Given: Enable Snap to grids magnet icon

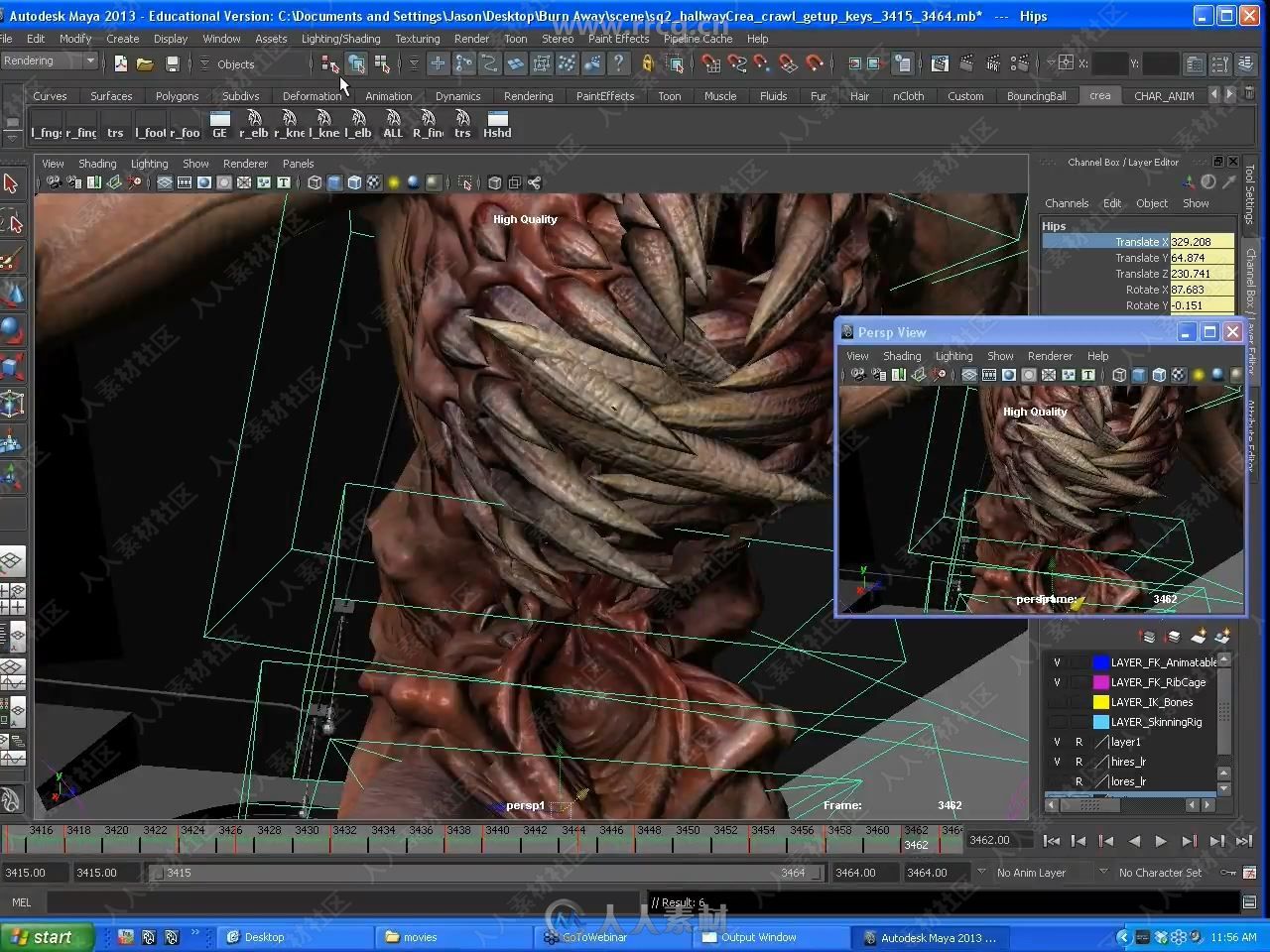Looking at the screenshot, I should pos(710,63).
